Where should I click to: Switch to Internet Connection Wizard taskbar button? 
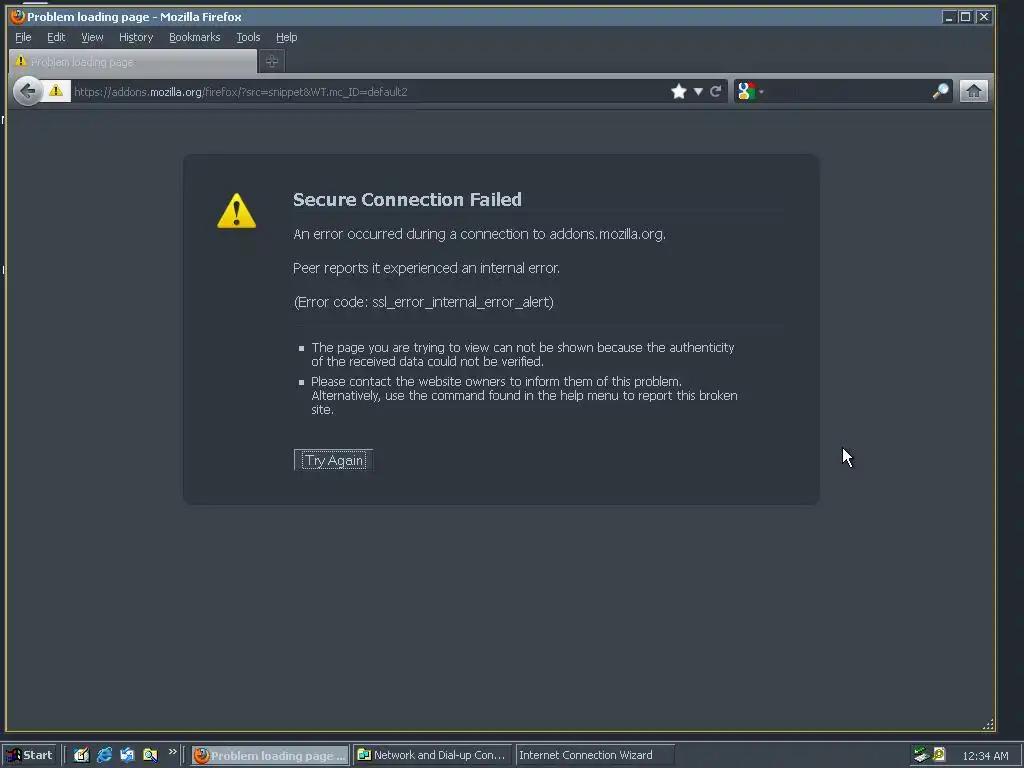click(x=594, y=755)
